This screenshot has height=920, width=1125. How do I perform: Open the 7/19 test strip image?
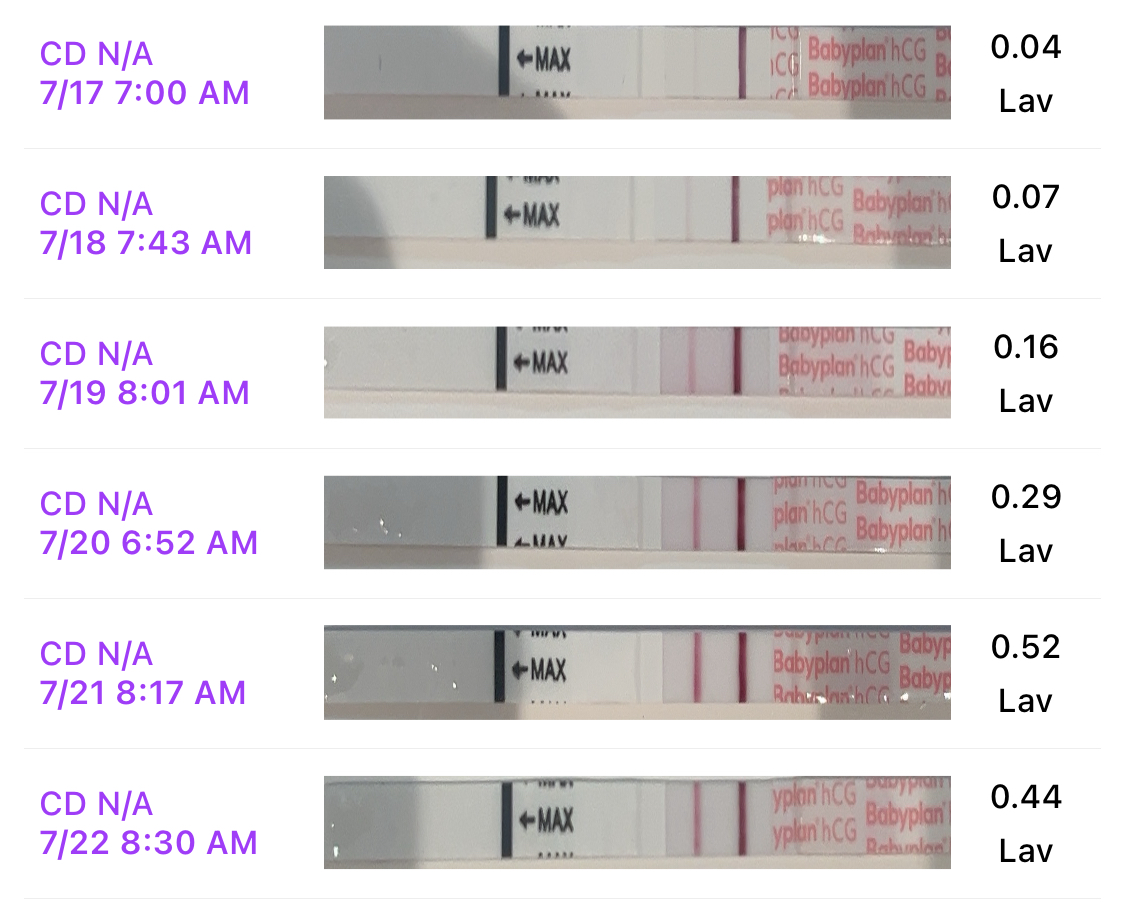pyautogui.click(x=637, y=373)
